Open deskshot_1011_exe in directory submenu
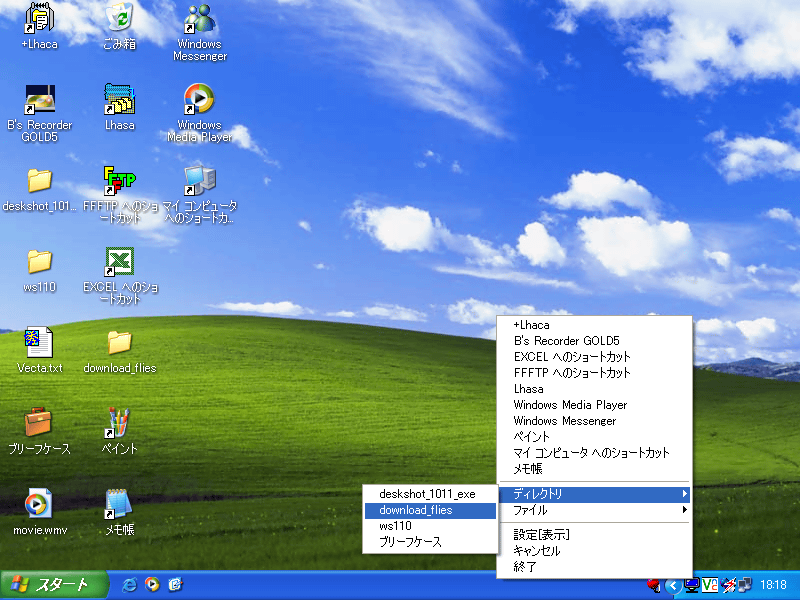The height and width of the screenshot is (600, 800). coord(430,494)
